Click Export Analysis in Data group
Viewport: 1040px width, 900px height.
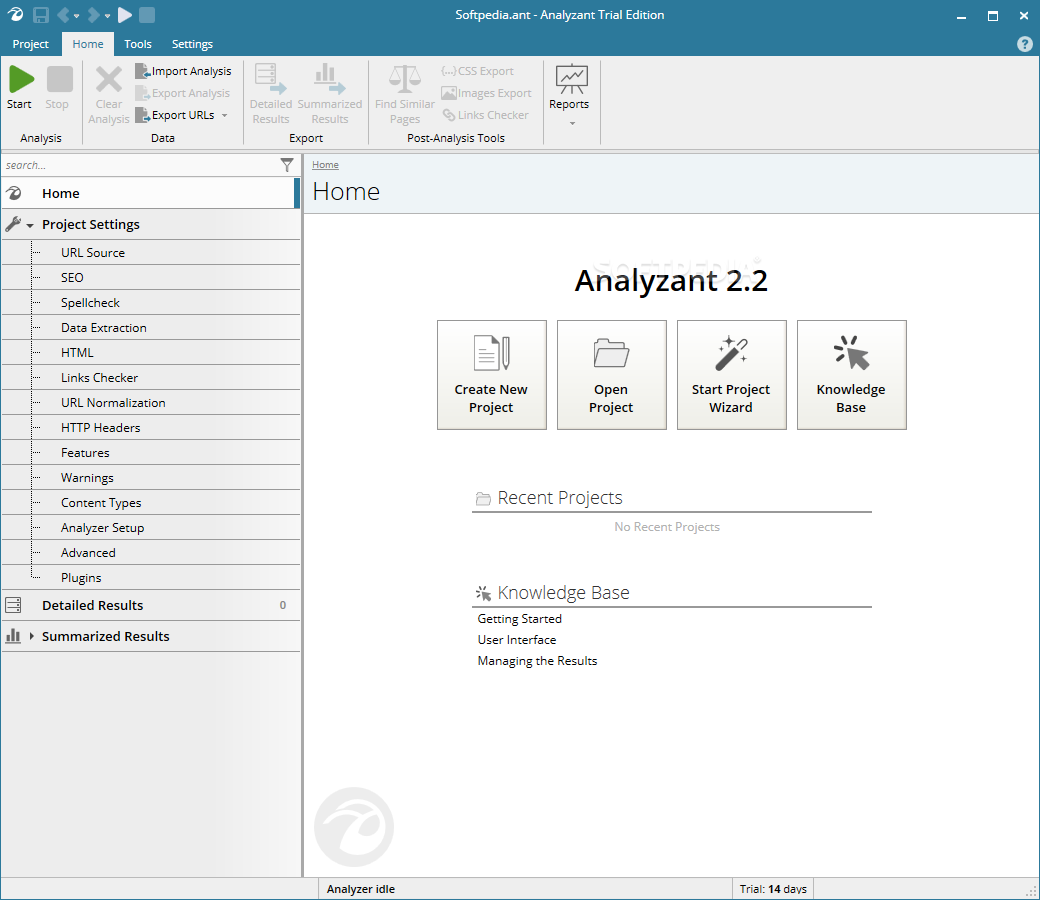pyautogui.click(x=182, y=93)
